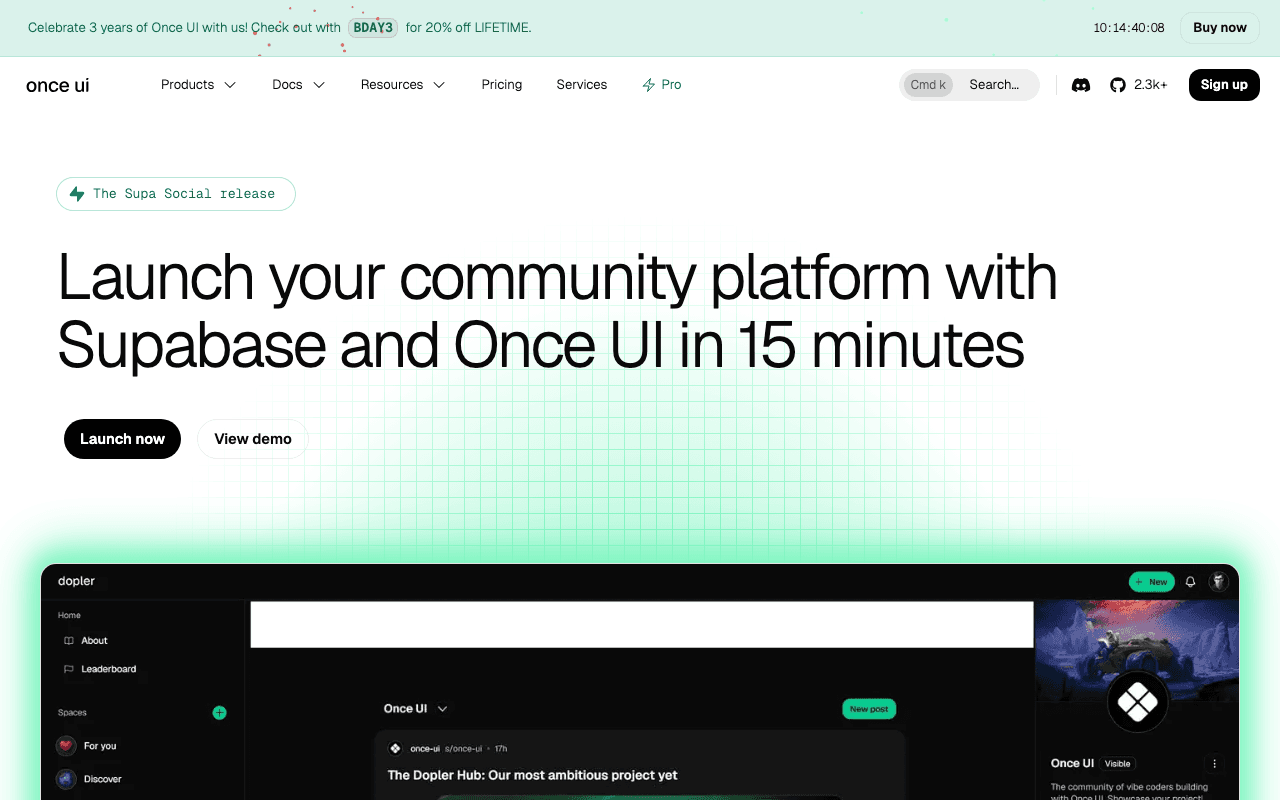Click the 10:14:40:08 countdown timer
The image size is (1280, 800).
click(x=1129, y=28)
